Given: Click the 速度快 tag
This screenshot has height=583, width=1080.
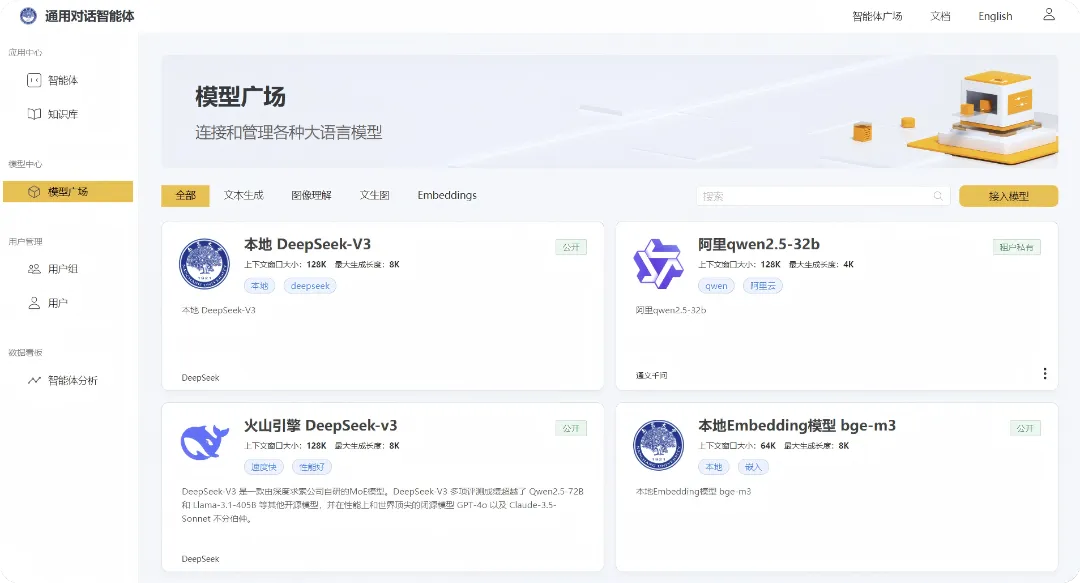Looking at the screenshot, I should pos(264,467).
